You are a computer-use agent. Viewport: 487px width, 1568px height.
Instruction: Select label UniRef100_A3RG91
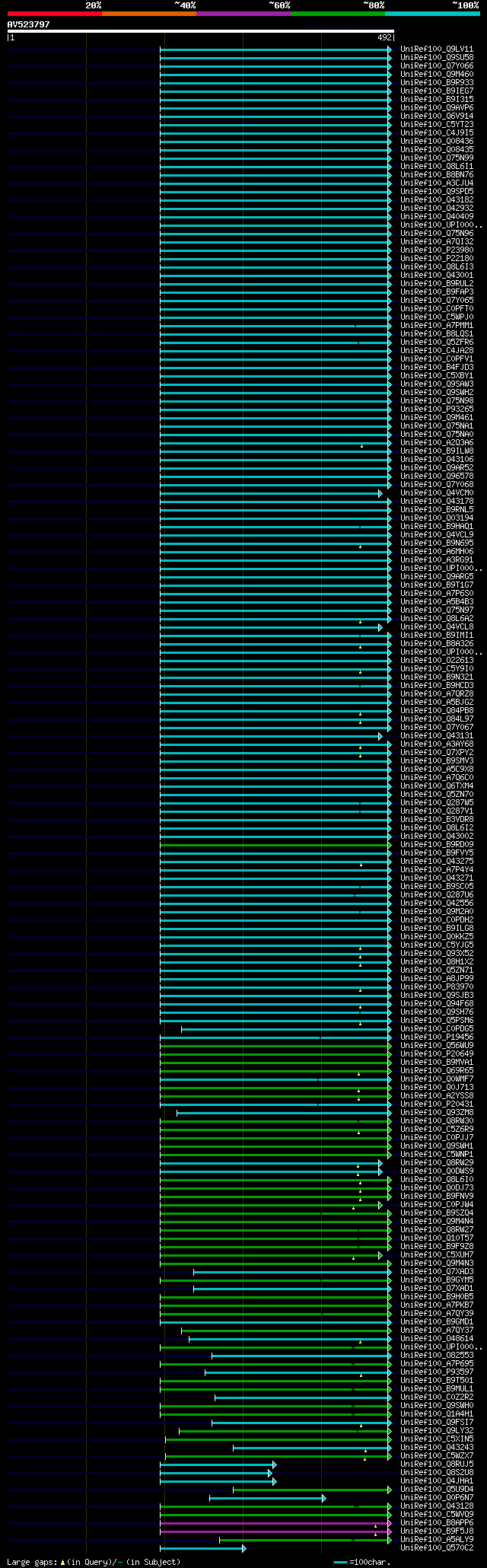point(437,560)
